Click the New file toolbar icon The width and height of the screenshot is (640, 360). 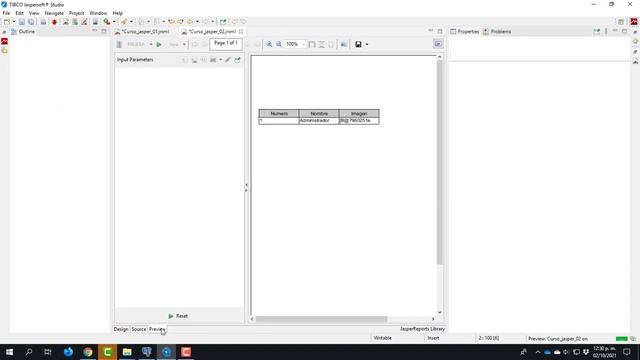click(x=7, y=22)
